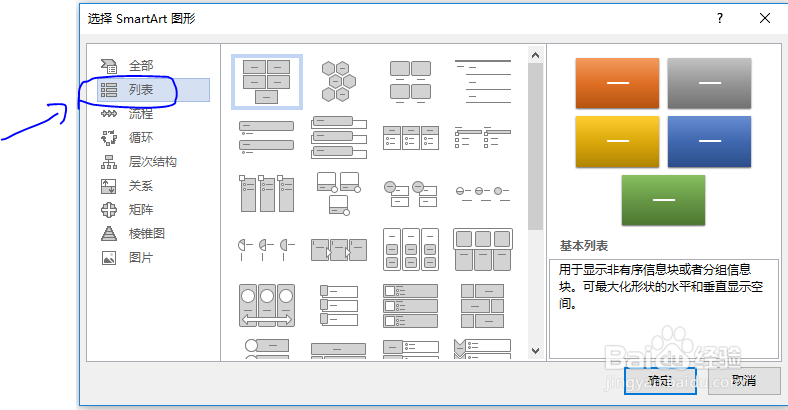Select the Increasing Circle Process layout

[x=483, y=193]
